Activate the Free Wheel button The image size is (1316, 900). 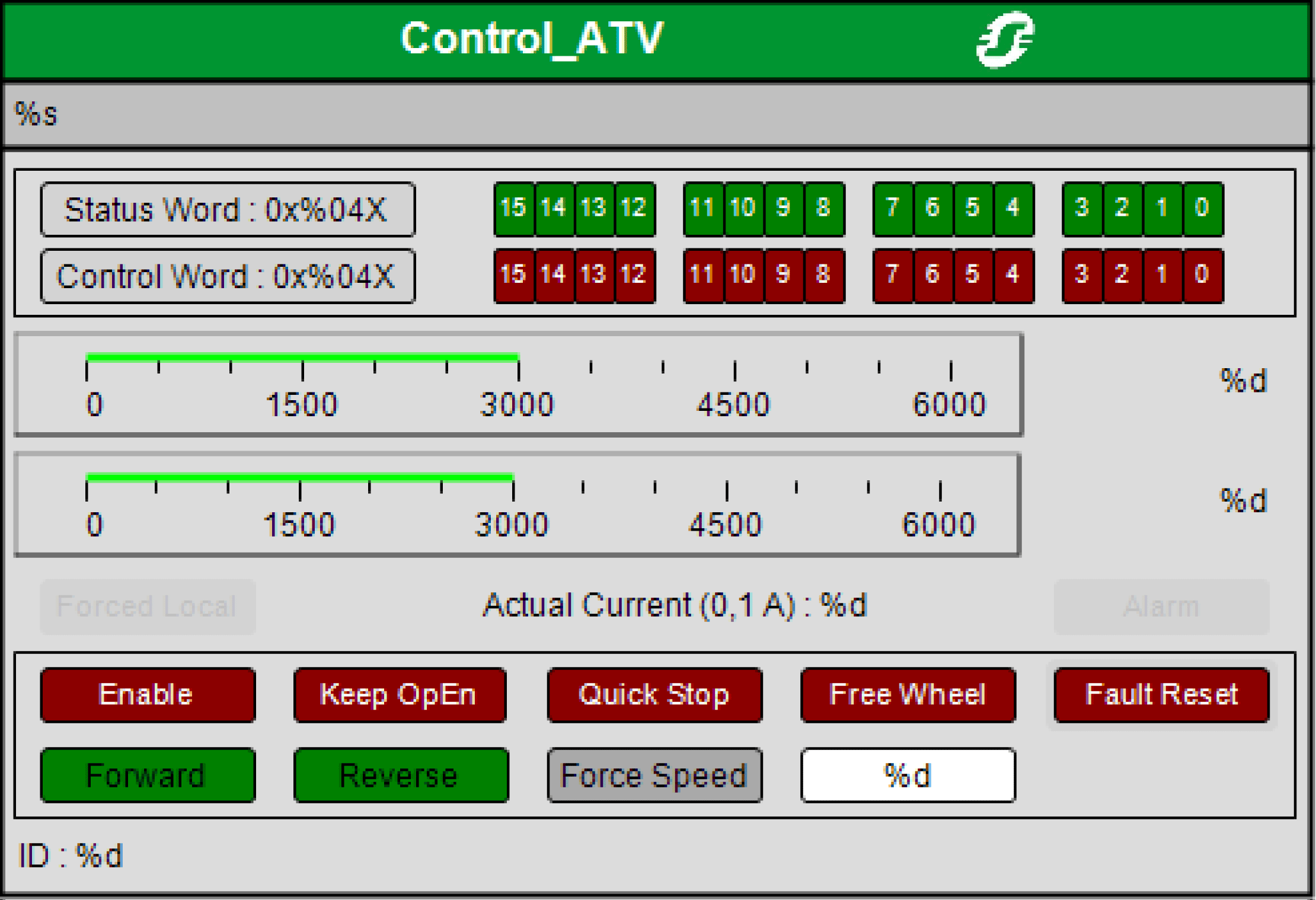[908, 695]
